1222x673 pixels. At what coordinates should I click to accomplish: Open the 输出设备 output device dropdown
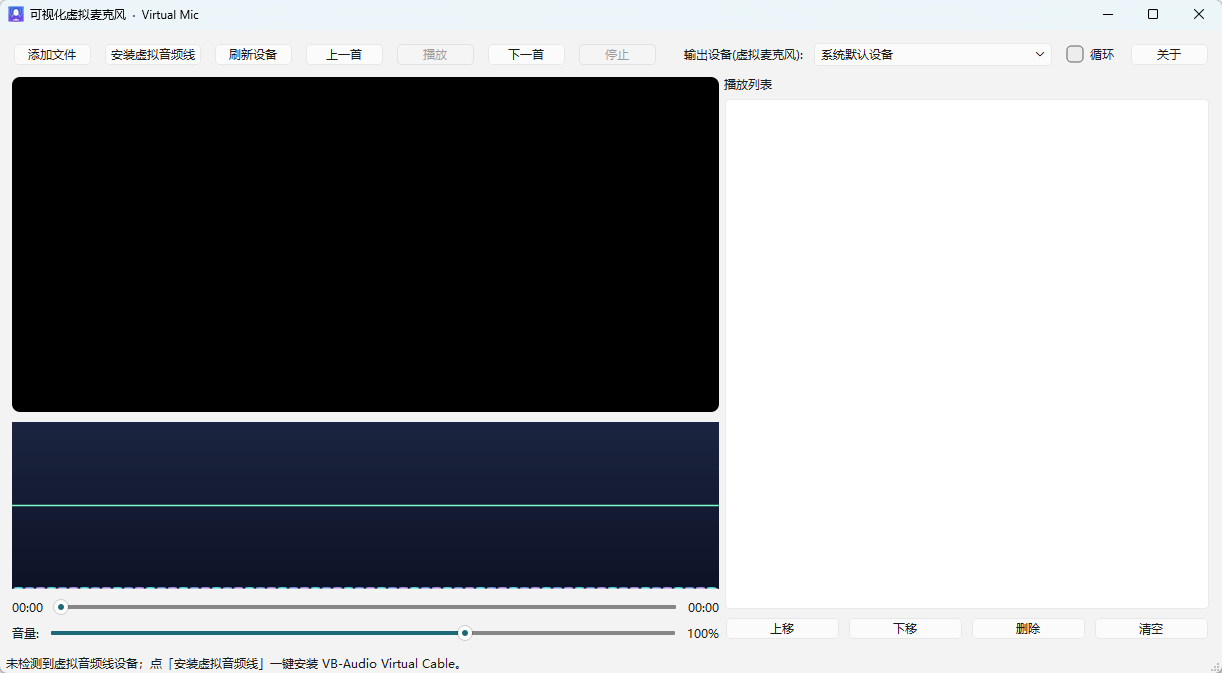(932, 55)
